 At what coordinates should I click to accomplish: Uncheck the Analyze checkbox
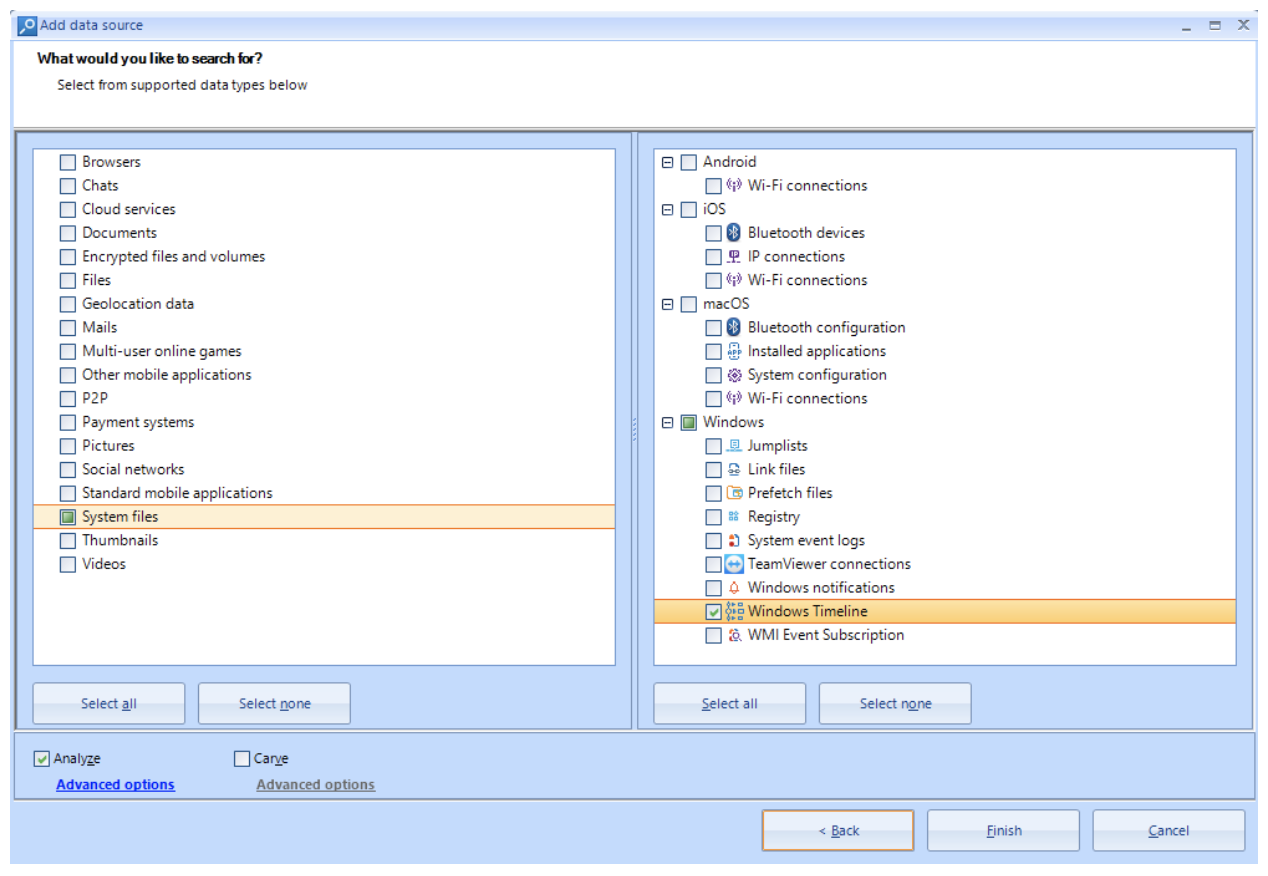tap(41, 759)
